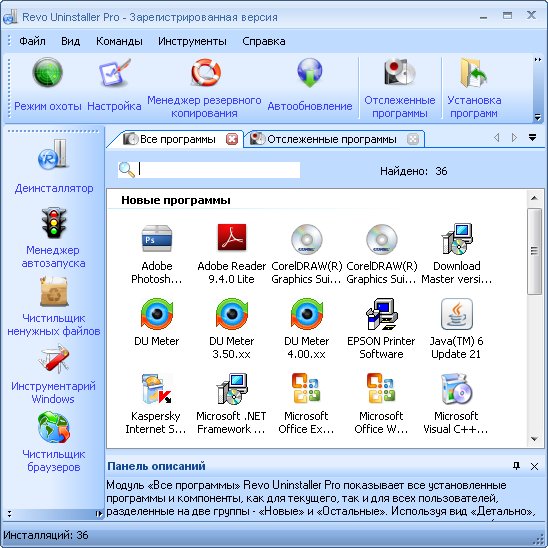The height and width of the screenshot is (548, 548).
Task: Expand sidebar panel arrow at bottom
Action: [99, 513]
